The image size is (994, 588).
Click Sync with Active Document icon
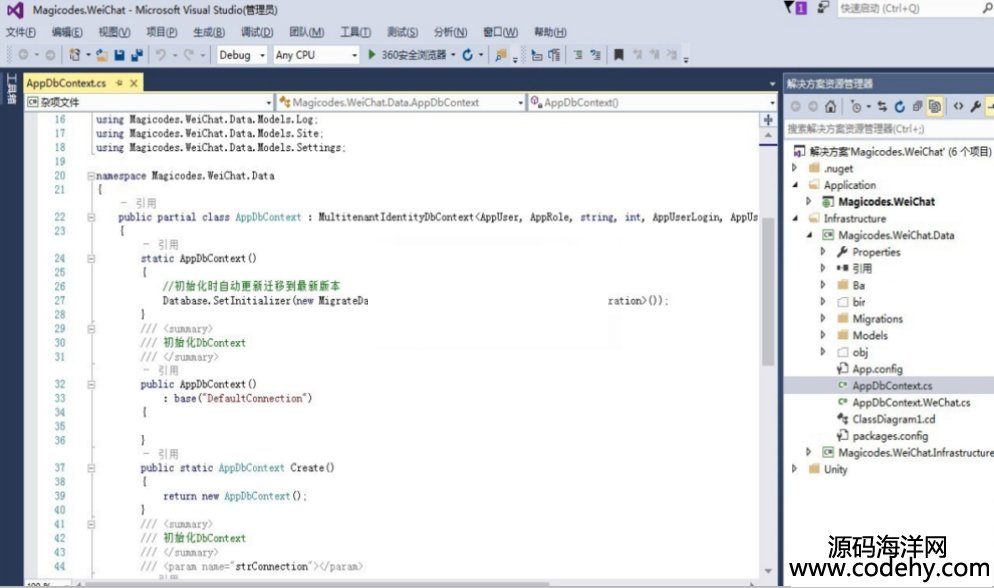882,106
